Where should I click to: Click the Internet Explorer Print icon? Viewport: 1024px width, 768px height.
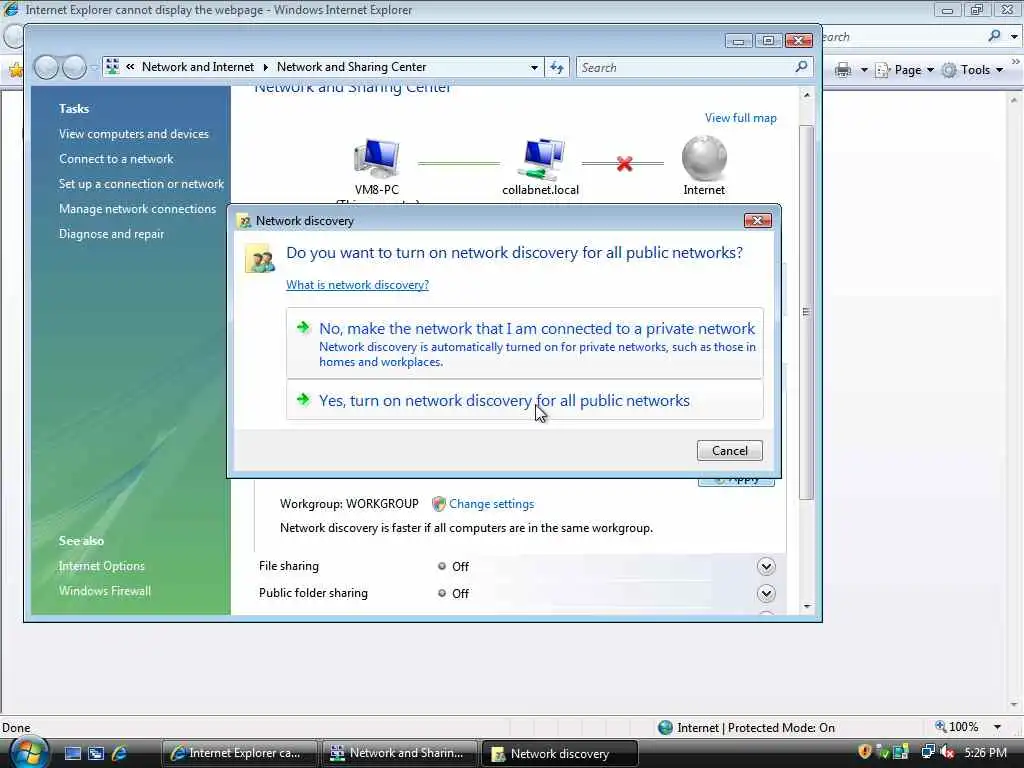click(x=843, y=70)
